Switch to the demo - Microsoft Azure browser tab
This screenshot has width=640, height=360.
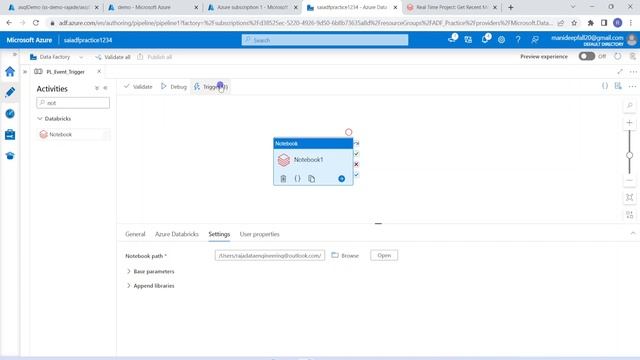click(x=153, y=7)
